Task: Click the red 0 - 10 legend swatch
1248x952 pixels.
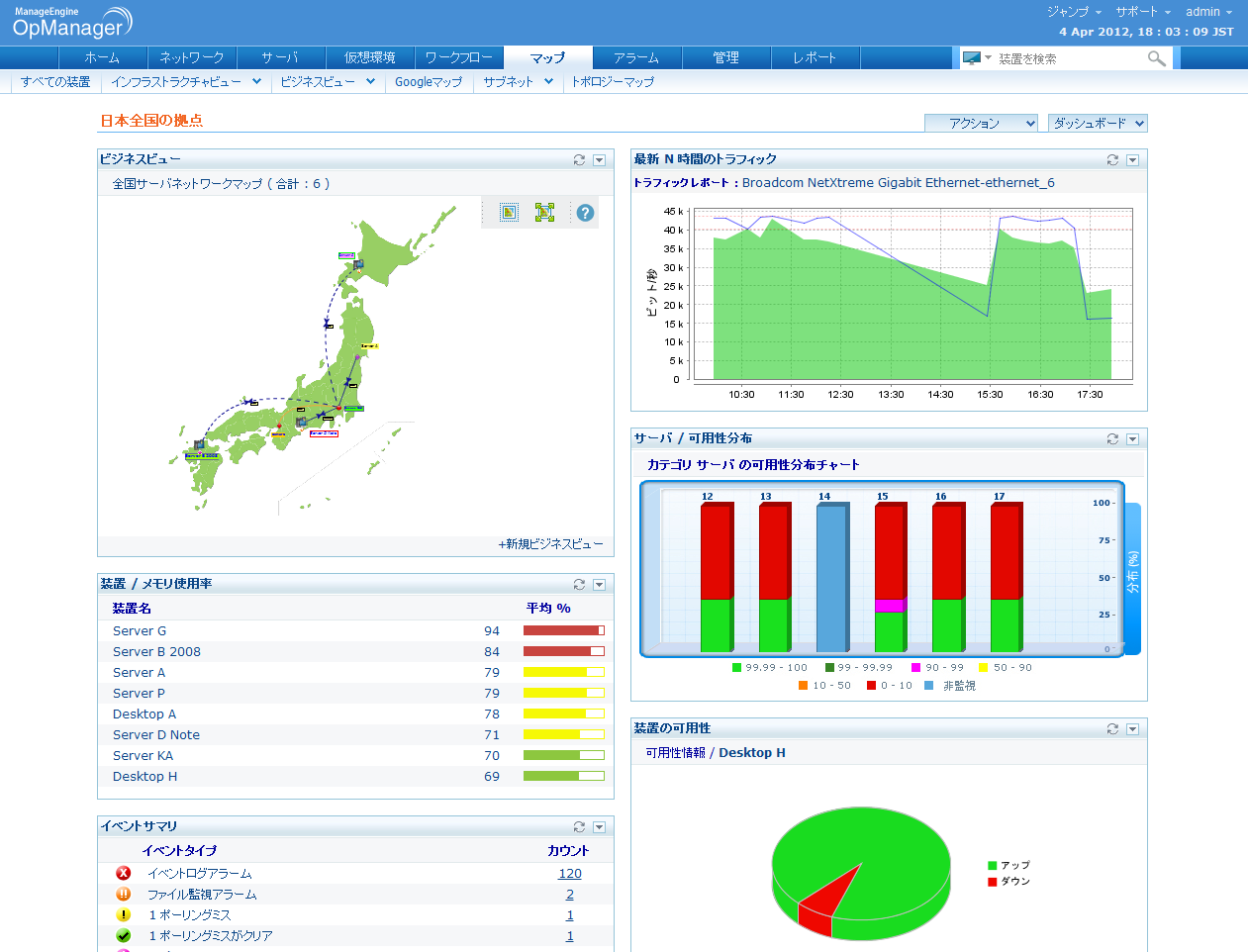Action: pyautogui.click(x=871, y=685)
